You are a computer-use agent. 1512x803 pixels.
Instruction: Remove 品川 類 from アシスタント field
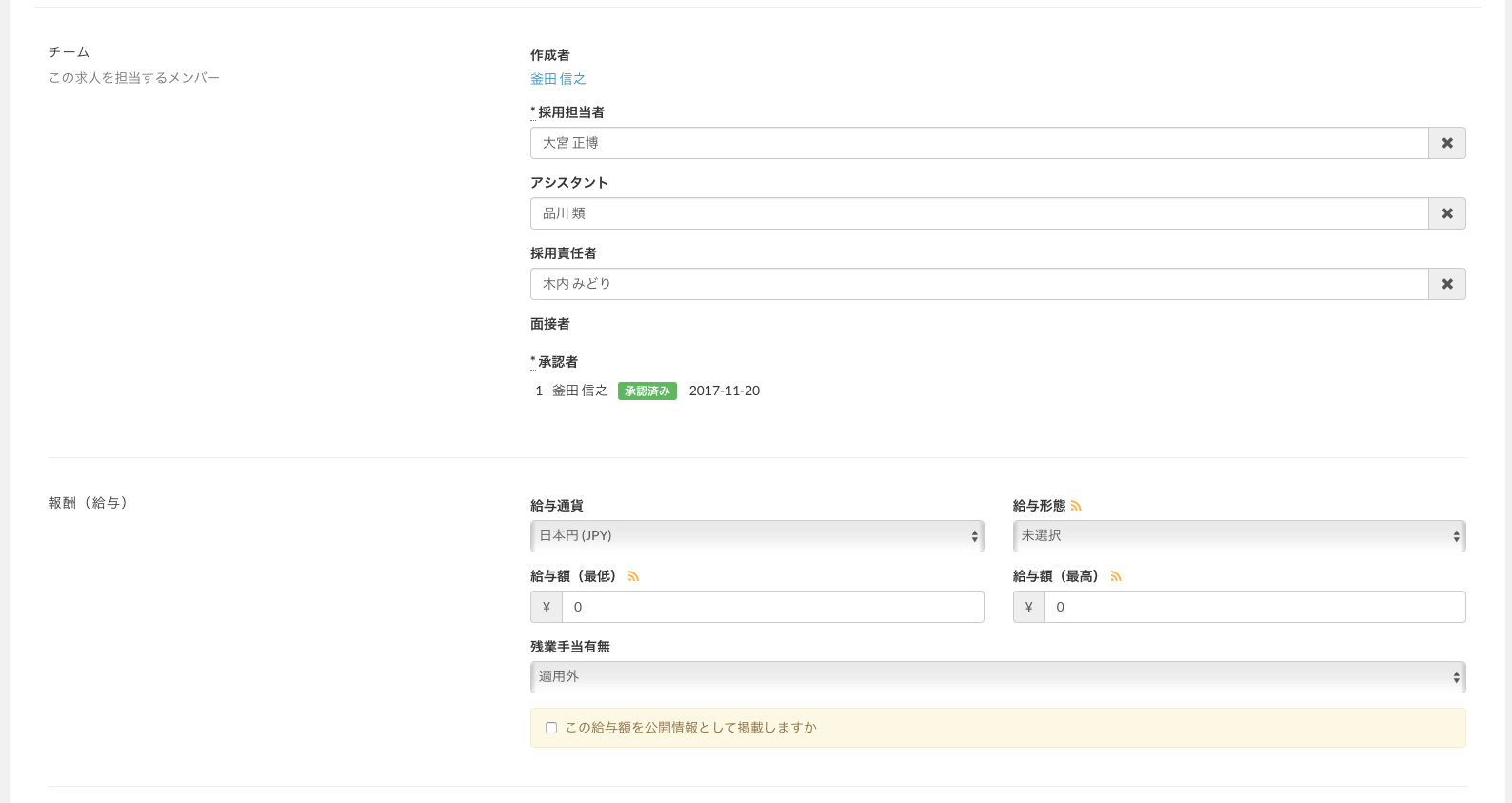tap(1446, 213)
